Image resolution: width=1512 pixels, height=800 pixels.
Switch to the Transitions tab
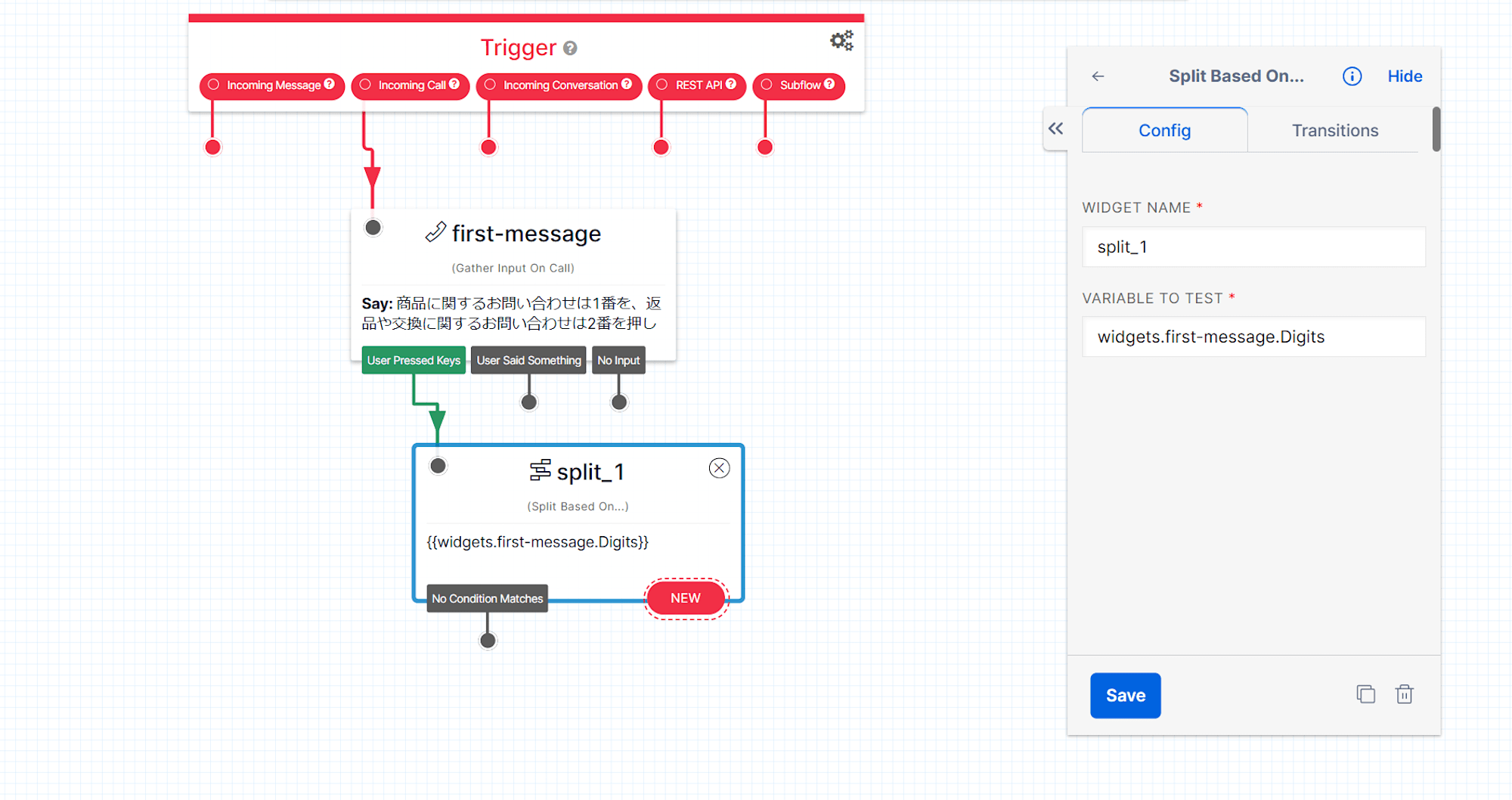(x=1335, y=130)
